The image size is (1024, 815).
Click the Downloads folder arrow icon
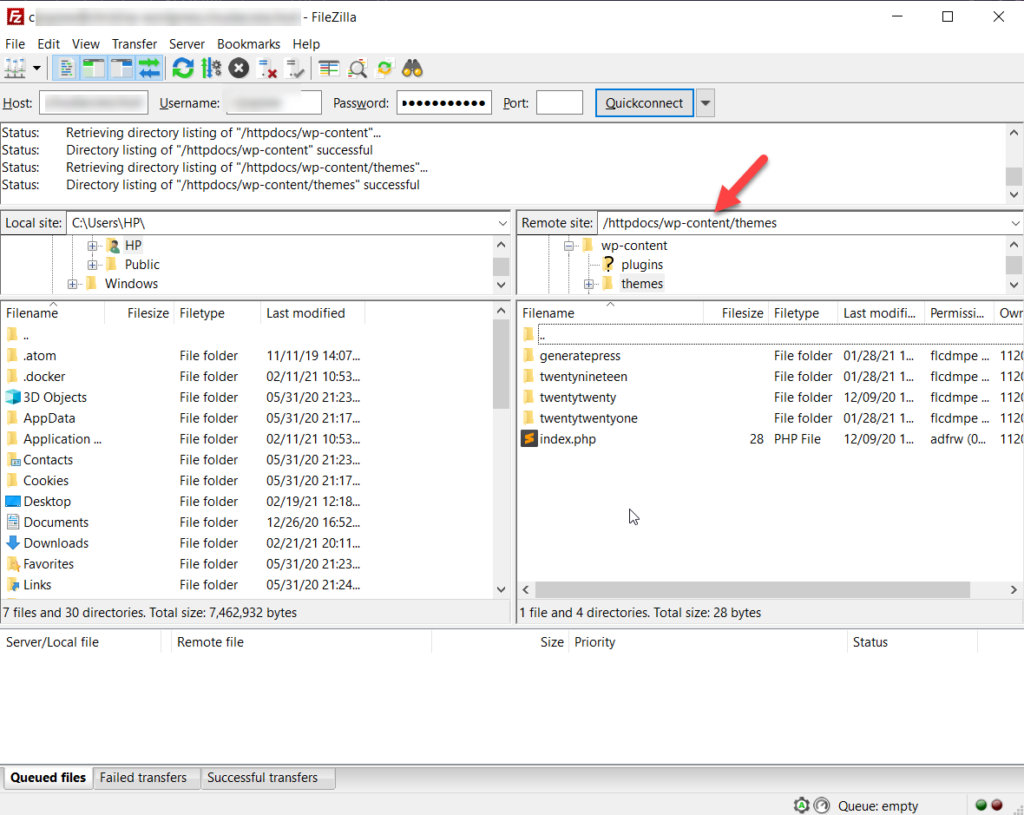12,543
